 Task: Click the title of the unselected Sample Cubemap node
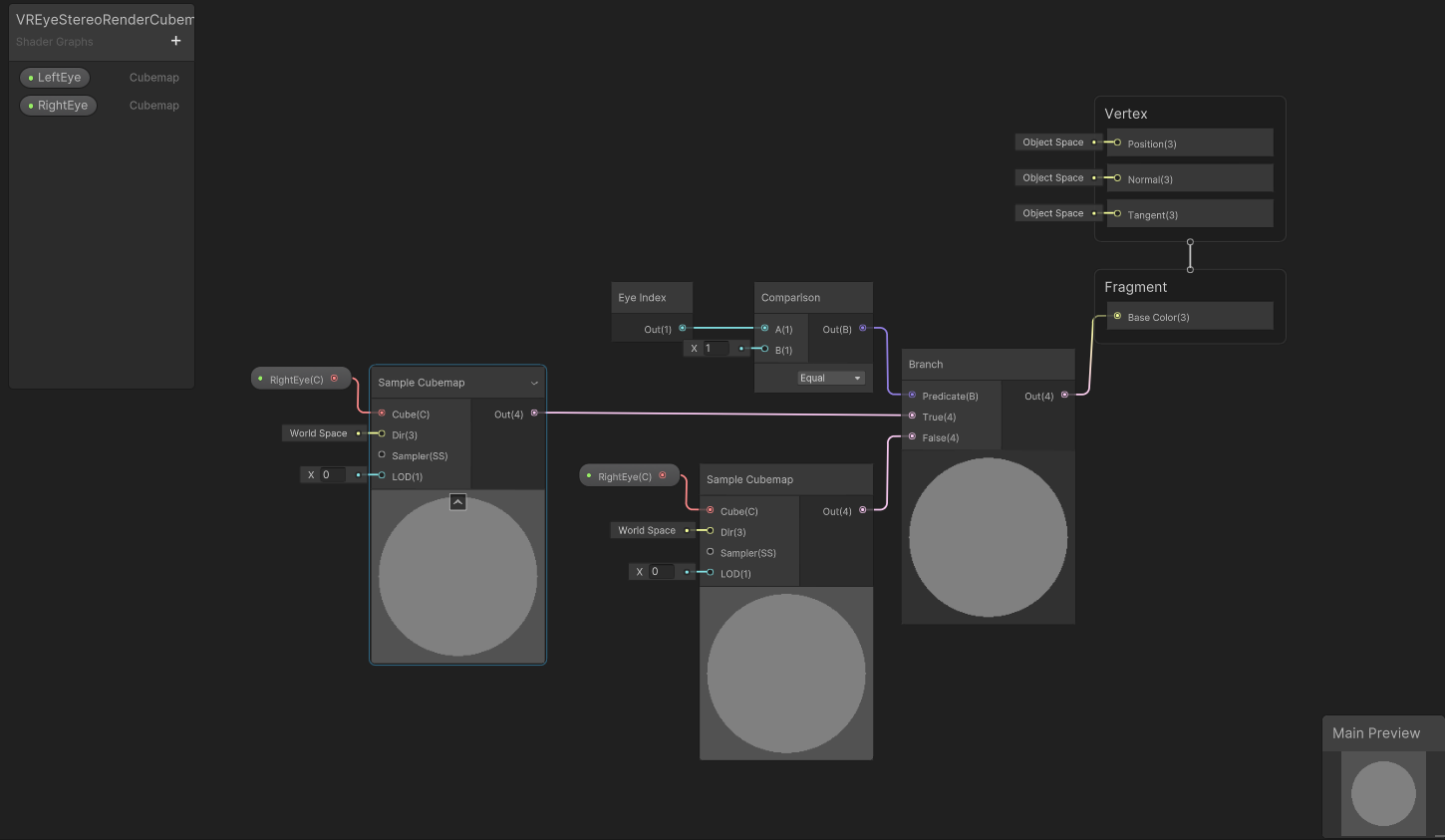tap(749, 479)
